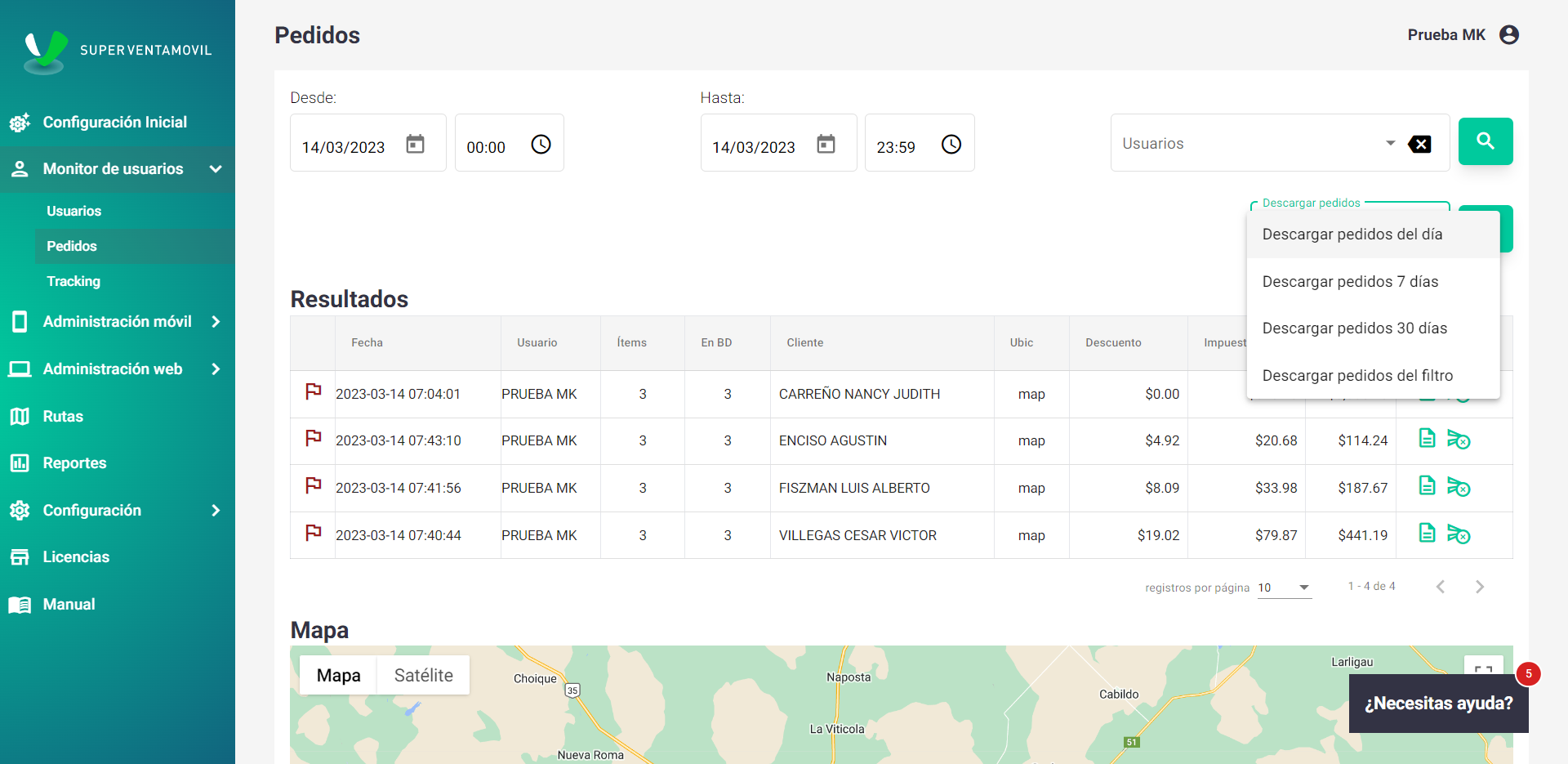Viewport: 1568px width, 764px height.
Task: Go to previous results page arrow
Action: tap(1441, 587)
